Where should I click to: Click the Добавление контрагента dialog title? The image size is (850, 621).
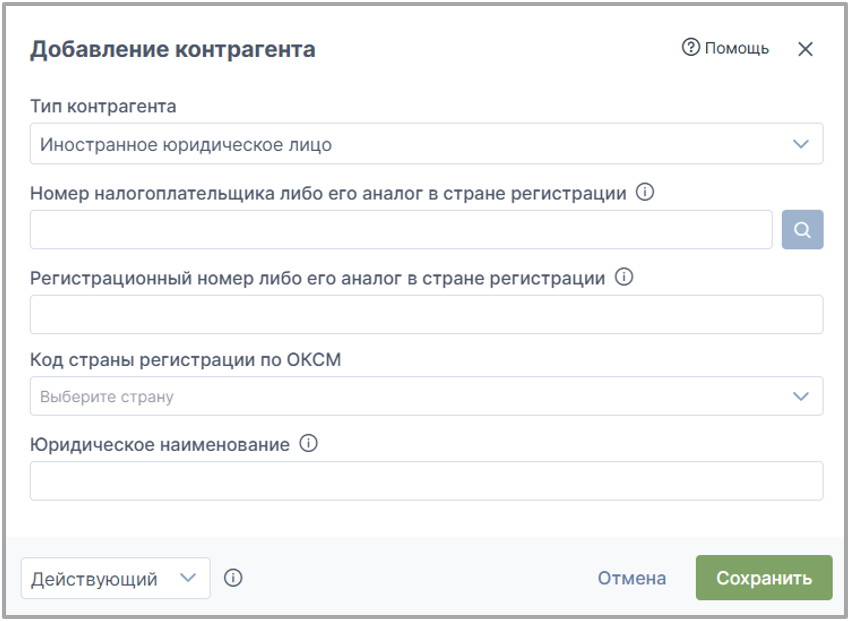[x=173, y=49]
